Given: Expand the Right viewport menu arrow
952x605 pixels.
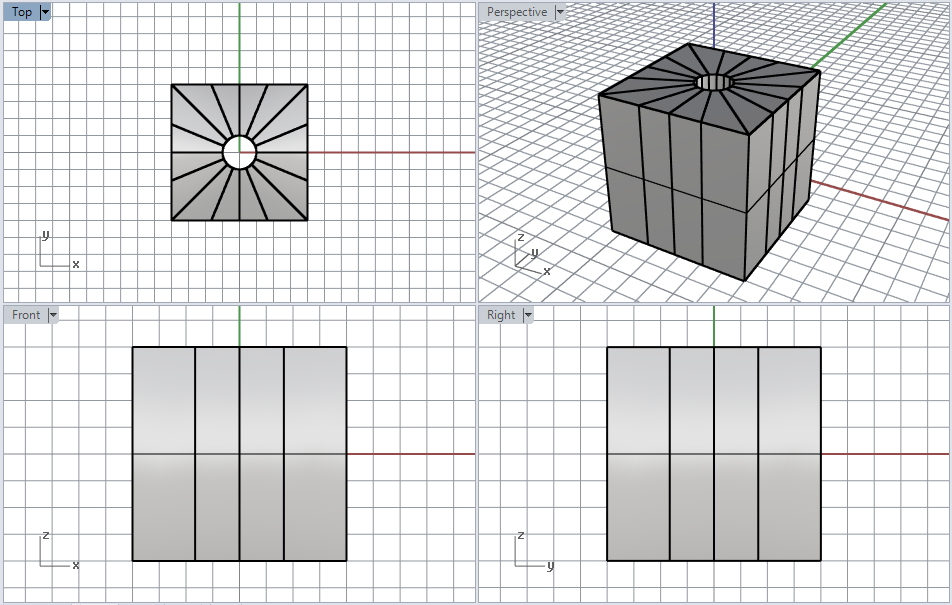Looking at the screenshot, I should [528, 315].
